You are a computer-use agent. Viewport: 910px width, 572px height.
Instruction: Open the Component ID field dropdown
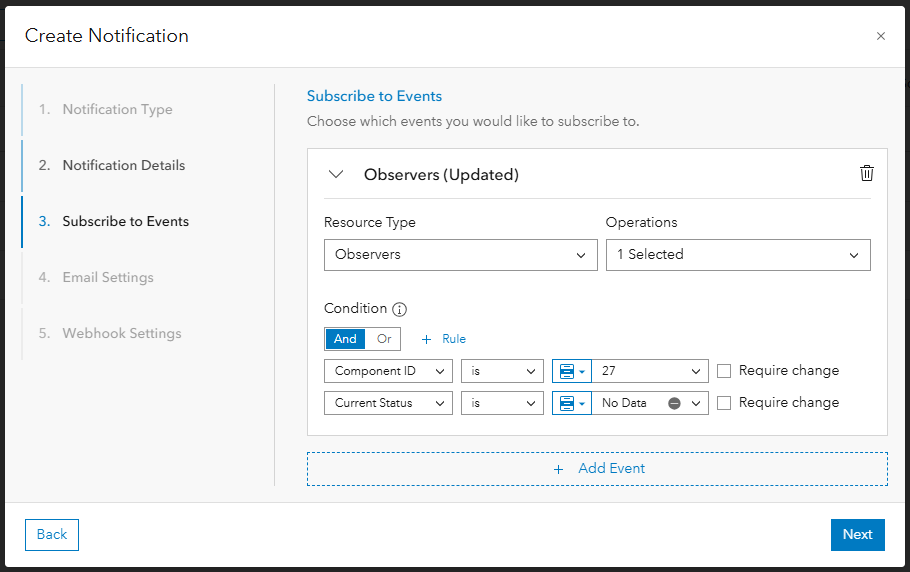coord(388,371)
